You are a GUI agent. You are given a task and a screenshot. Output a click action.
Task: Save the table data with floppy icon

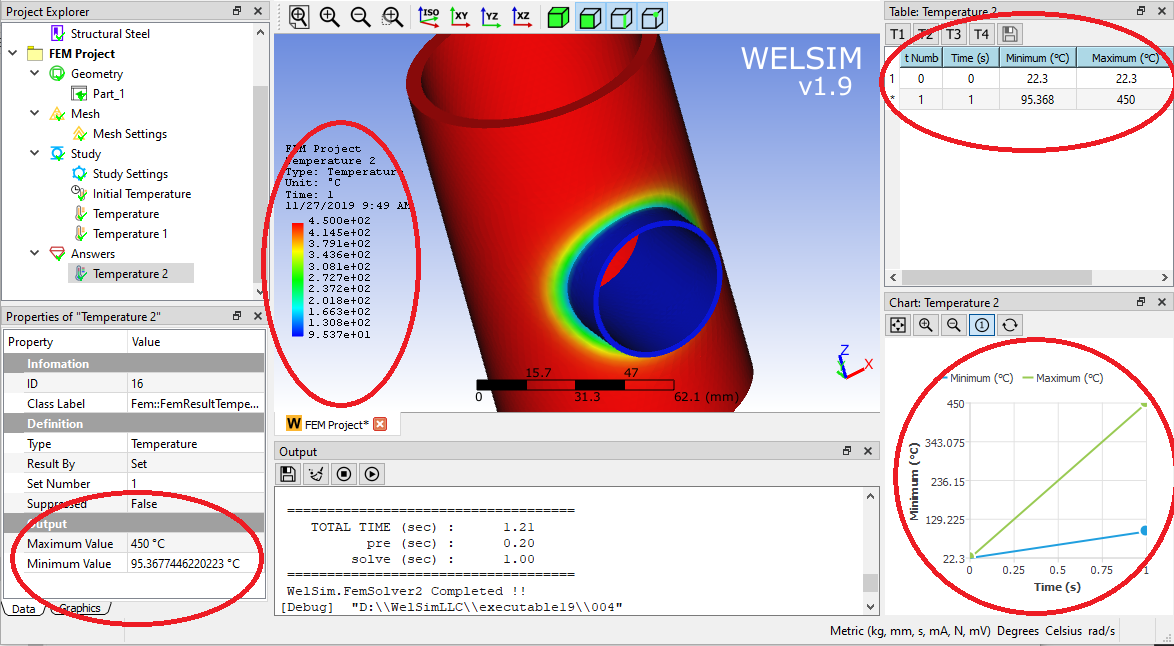click(x=1009, y=34)
